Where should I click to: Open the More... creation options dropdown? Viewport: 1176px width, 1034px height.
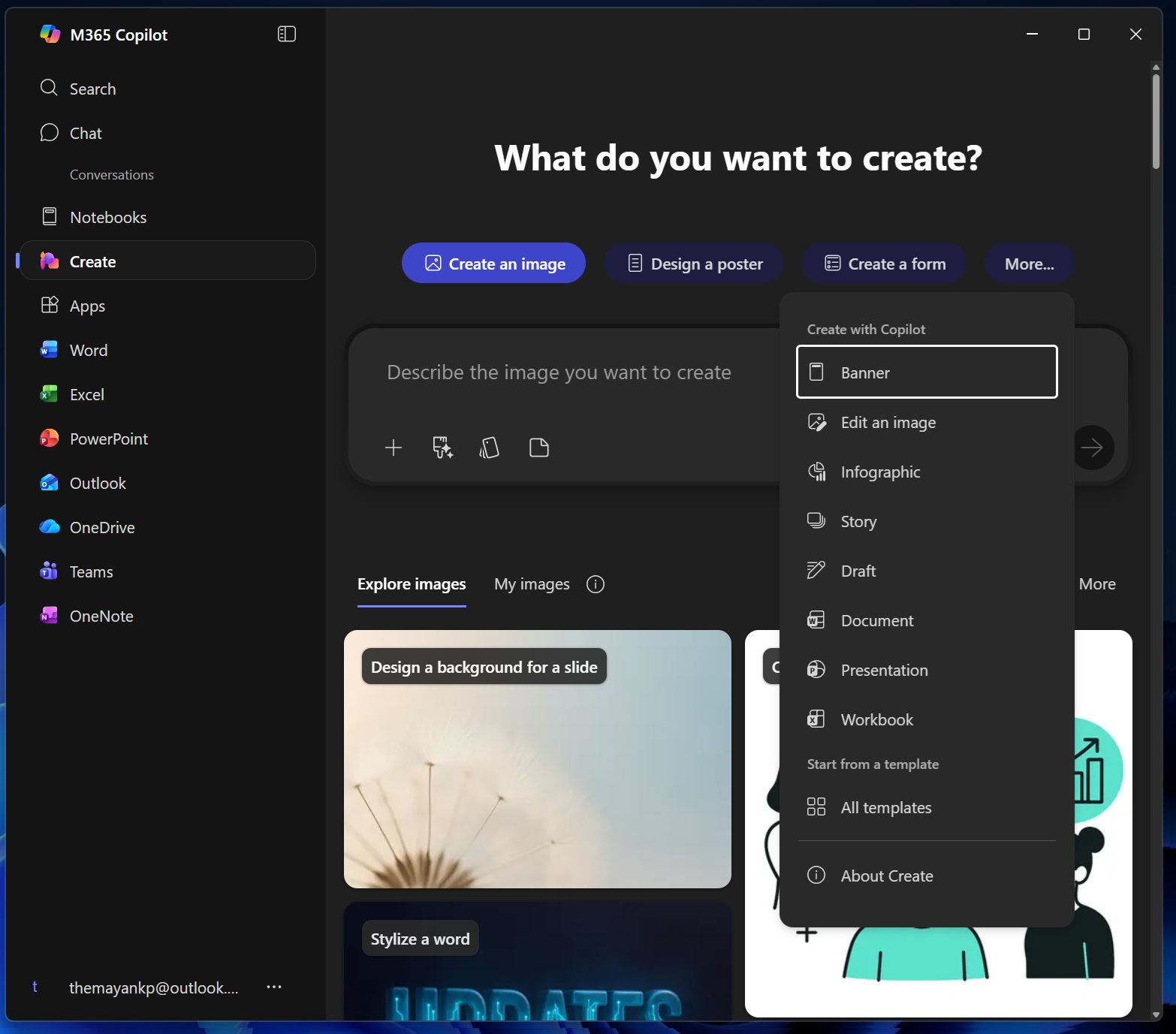pos(1029,263)
